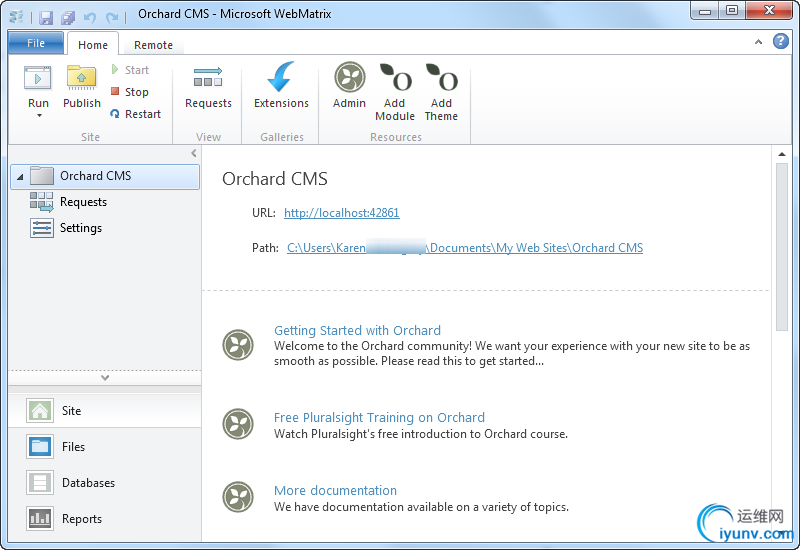Click the Save icon in title bar
The height and width of the screenshot is (550, 800).
[46, 18]
